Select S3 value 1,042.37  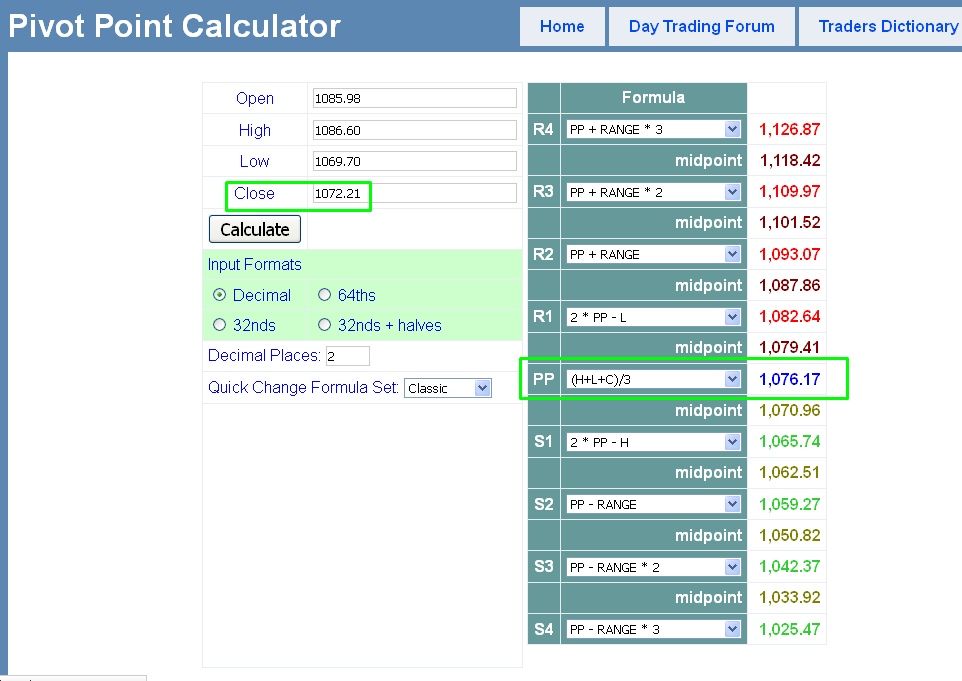click(790, 566)
